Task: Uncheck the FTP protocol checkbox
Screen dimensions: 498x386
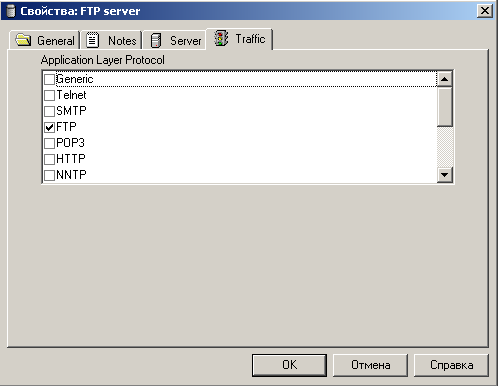Action: 49,127
